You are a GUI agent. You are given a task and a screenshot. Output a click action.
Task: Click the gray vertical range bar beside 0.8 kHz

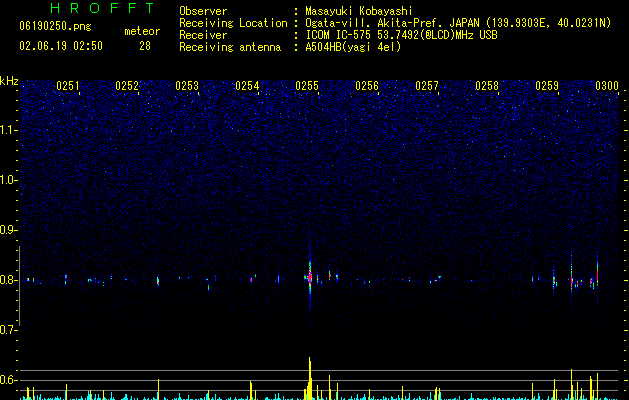(x=19, y=286)
